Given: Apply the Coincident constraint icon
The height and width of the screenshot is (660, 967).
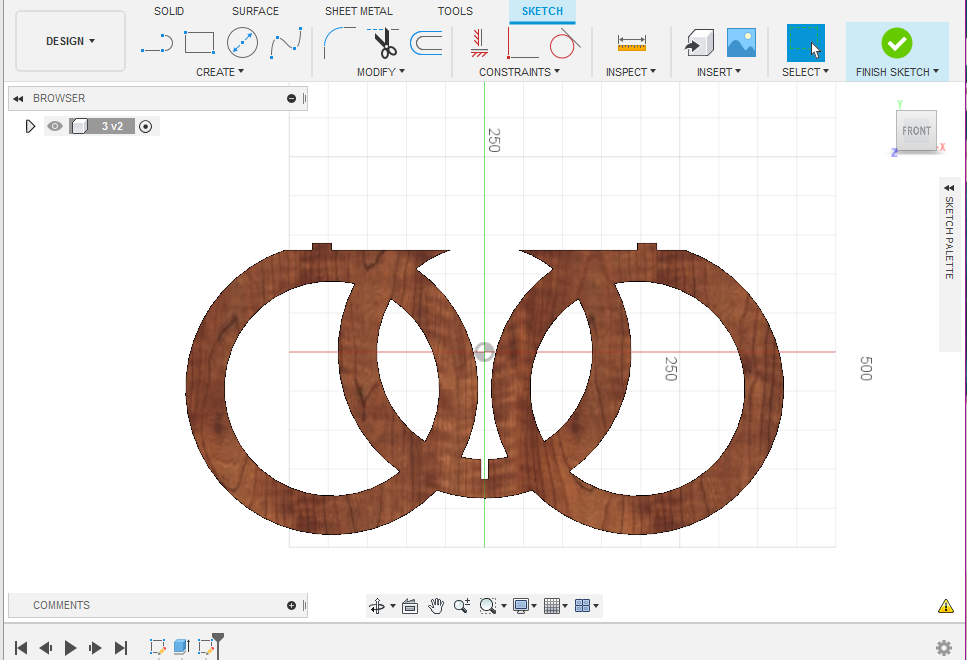Looking at the screenshot, I should click(479, 43).
